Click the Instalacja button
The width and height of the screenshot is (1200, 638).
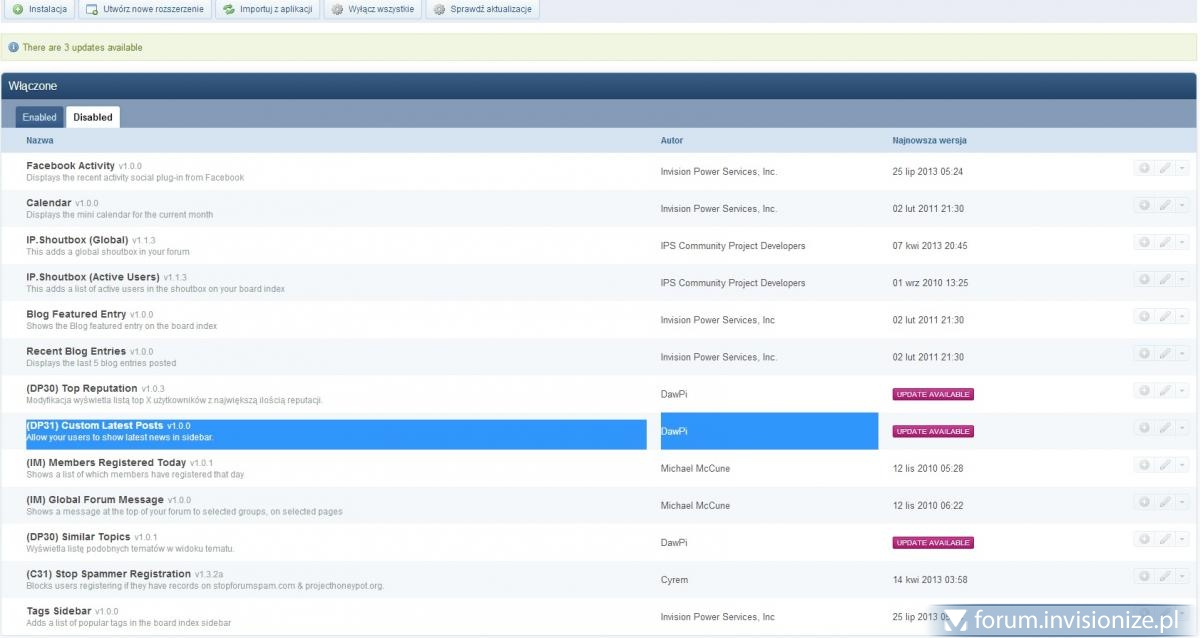tap(40, 10)
